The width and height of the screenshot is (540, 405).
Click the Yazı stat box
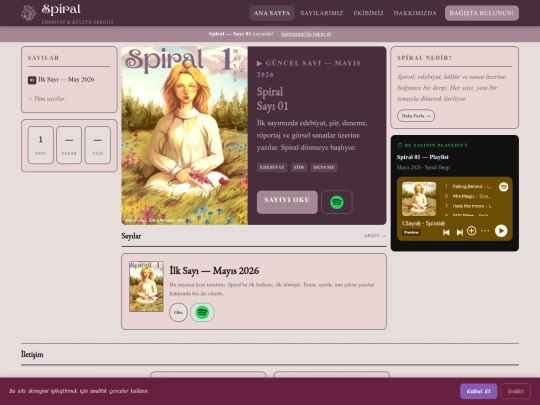[x=97, y=145]
